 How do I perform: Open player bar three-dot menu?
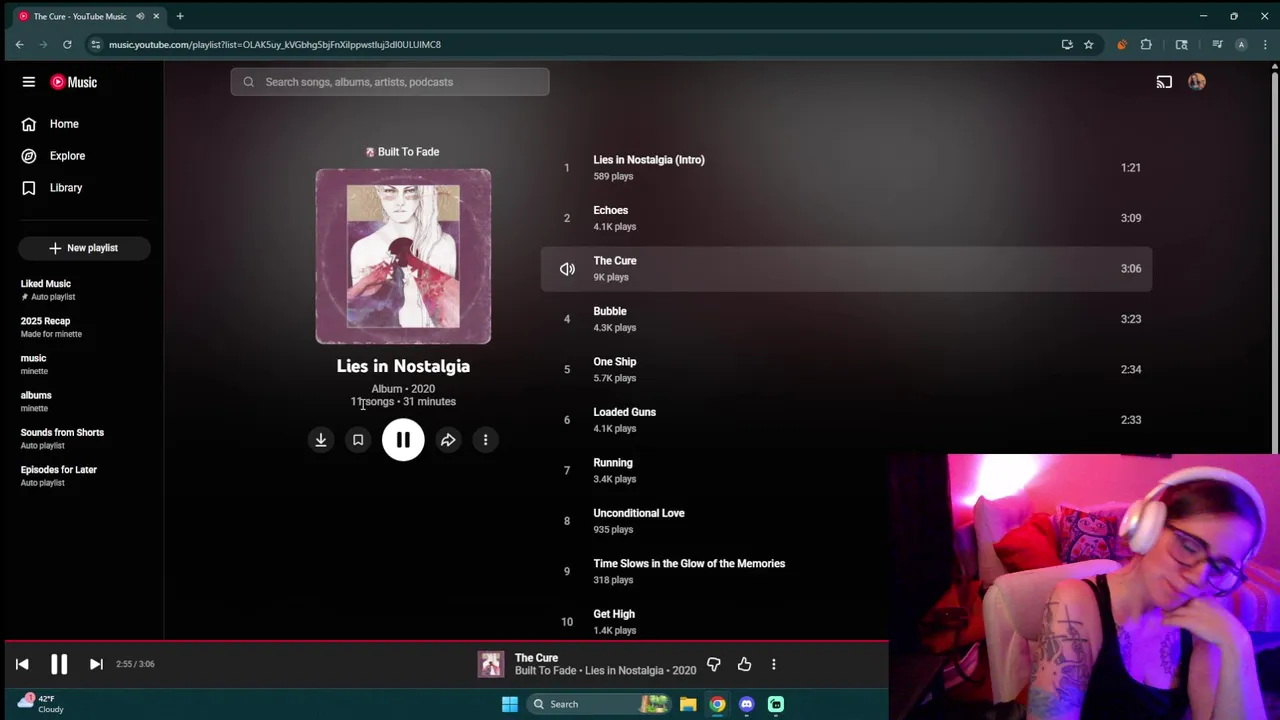tap(773, 664)
